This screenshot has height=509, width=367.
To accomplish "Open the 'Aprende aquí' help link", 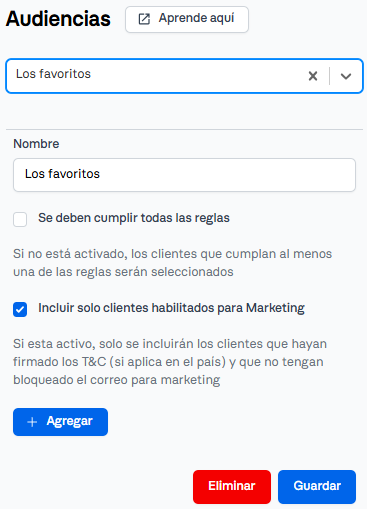I will [x=187, y=19].
